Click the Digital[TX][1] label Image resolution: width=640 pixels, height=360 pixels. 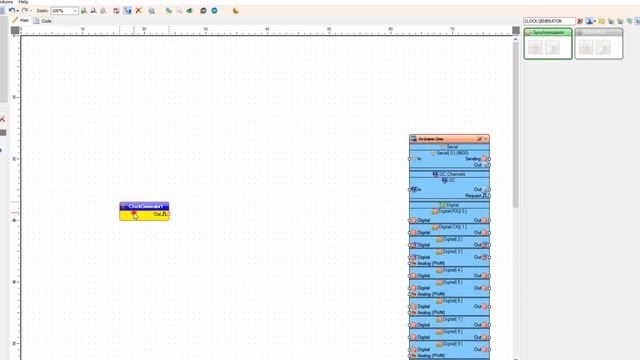pyautogui.click(x=452, y=227)
